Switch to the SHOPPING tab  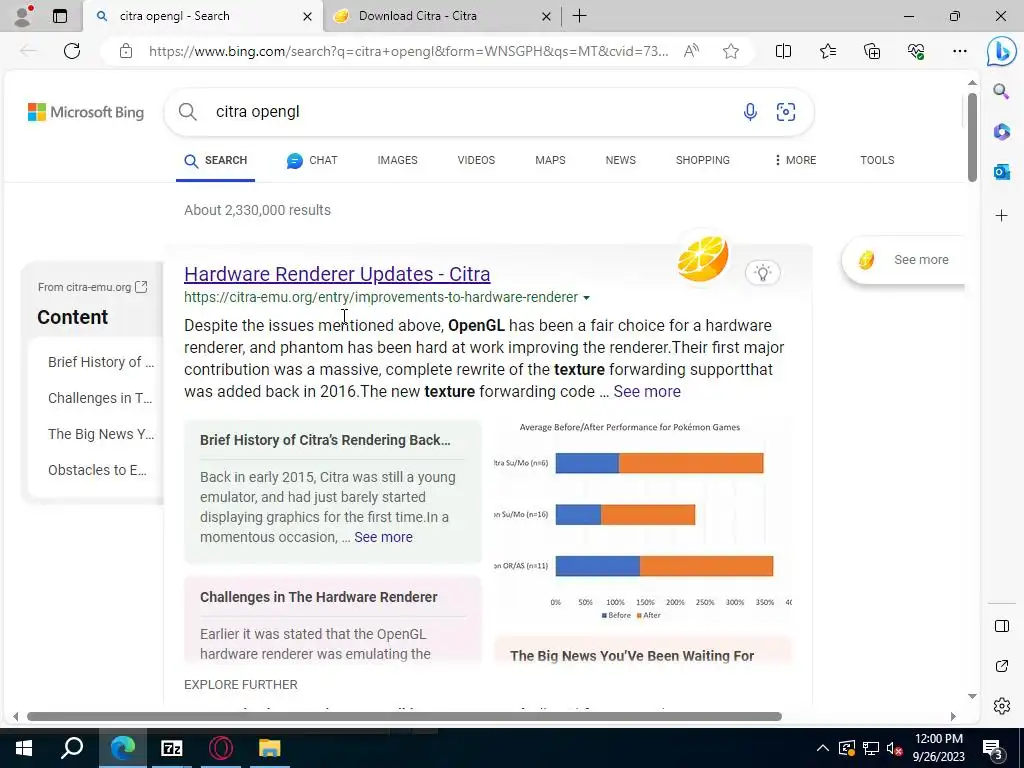(703, 160)
